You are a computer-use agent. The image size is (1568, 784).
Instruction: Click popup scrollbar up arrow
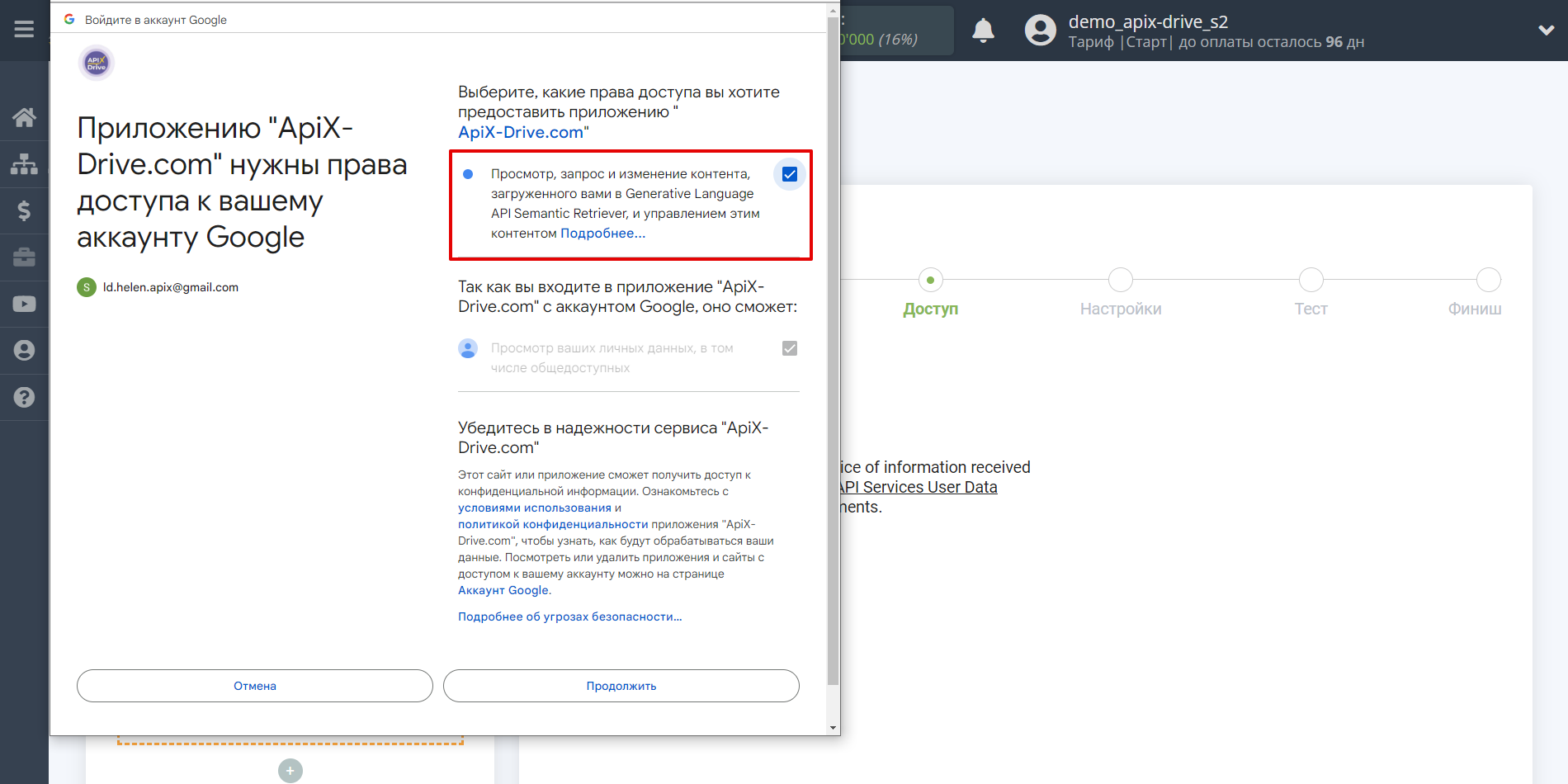point(833,11)
